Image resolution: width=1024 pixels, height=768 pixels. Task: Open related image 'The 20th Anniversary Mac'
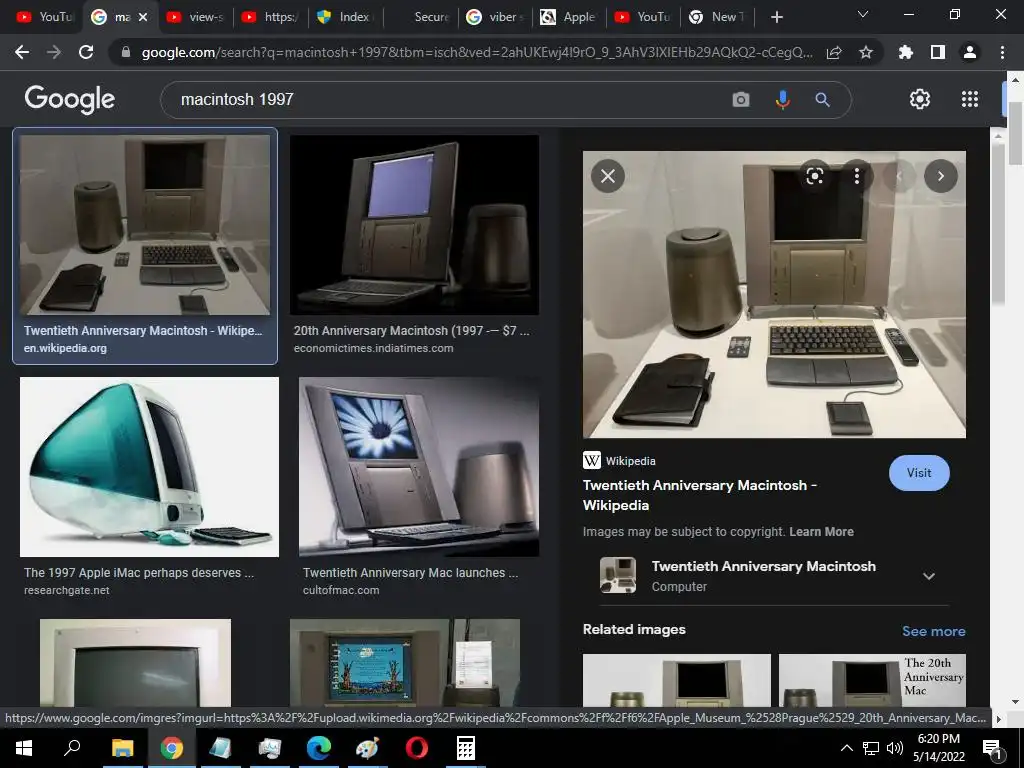pos(872,680)
